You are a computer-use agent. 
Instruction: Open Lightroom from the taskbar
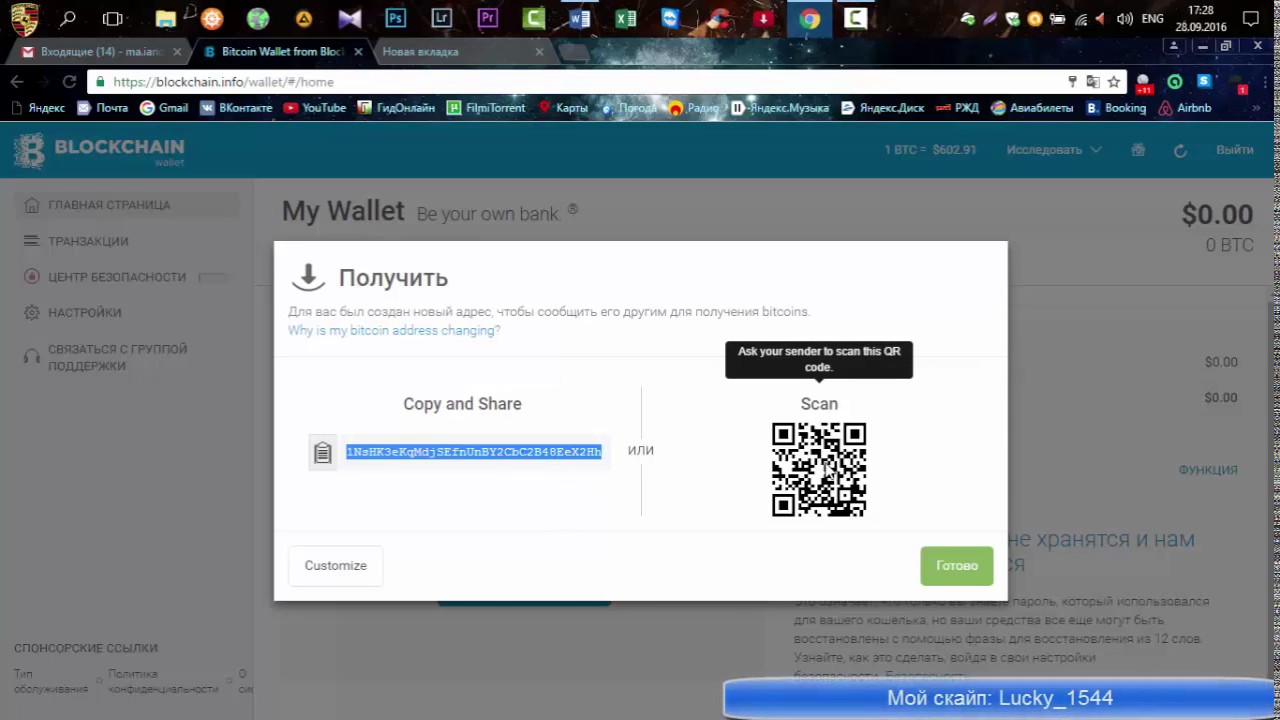point(441,18)
